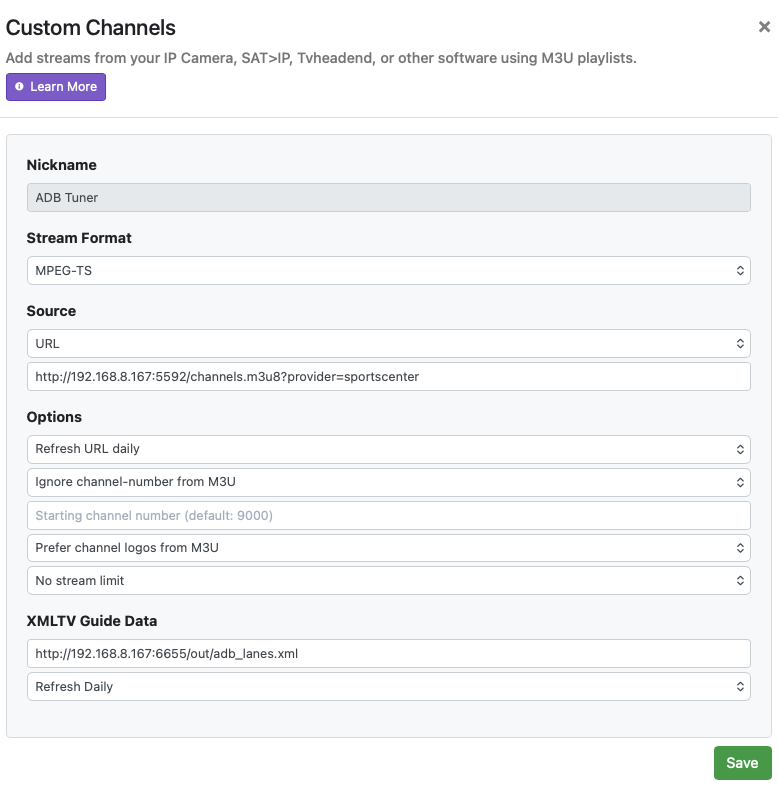Focus the Starting channel number field
Viewport: 778px width, 785px height.
pos(388,516)
